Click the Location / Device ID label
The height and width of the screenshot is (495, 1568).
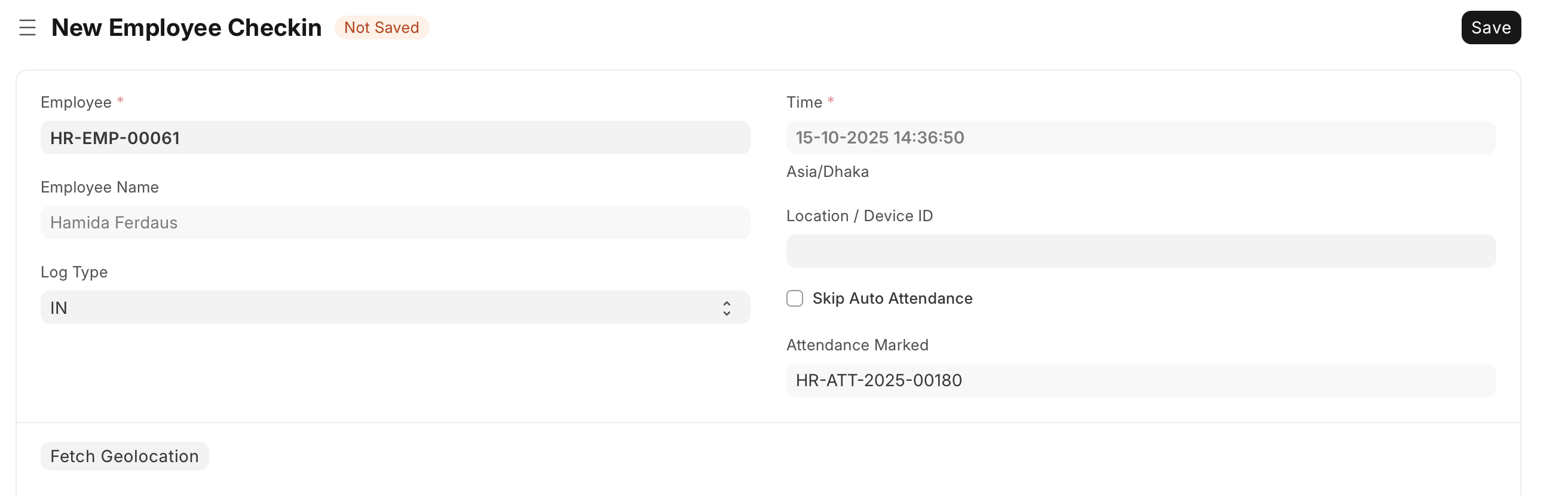pyautogui.click(x=859, y=216)
